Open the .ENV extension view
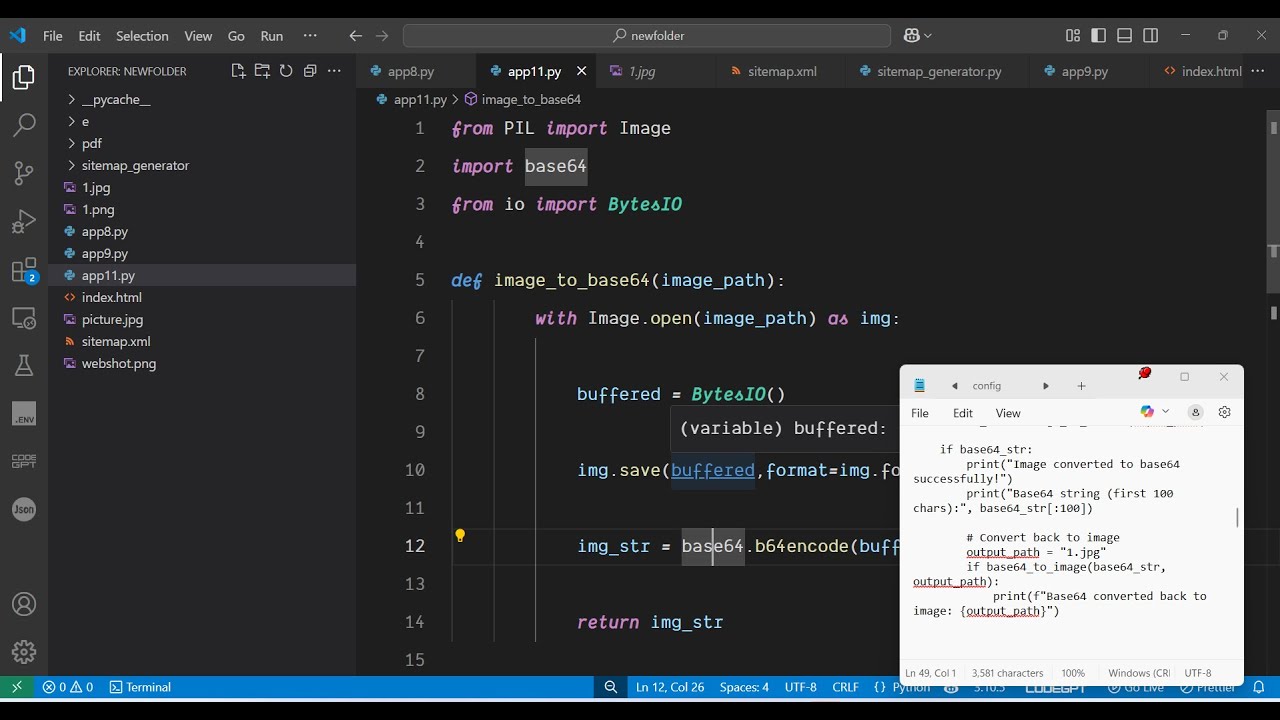 [24, 414]
